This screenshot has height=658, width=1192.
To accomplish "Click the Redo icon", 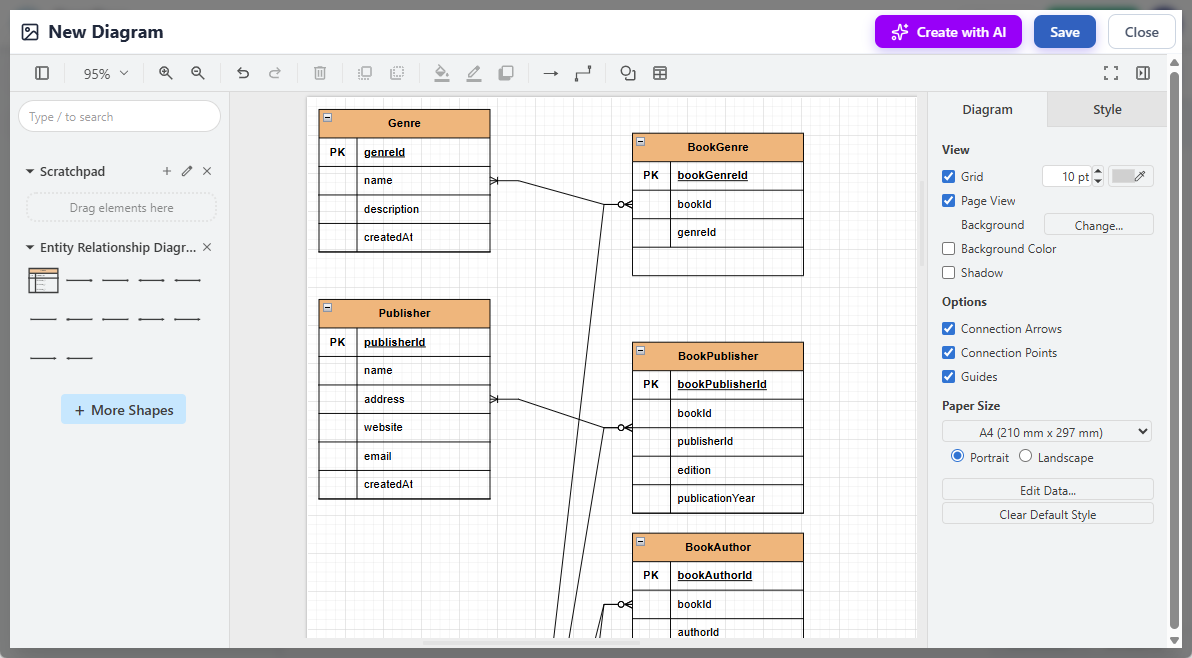I will click(275, 72).
